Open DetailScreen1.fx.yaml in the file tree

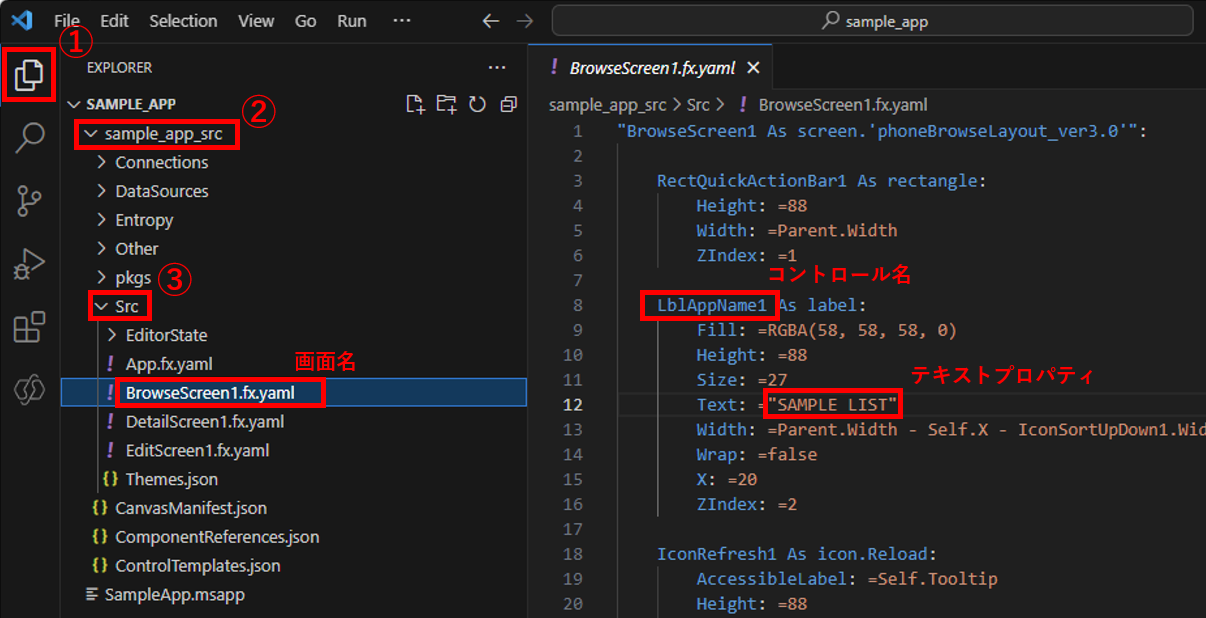pos(204,422)
